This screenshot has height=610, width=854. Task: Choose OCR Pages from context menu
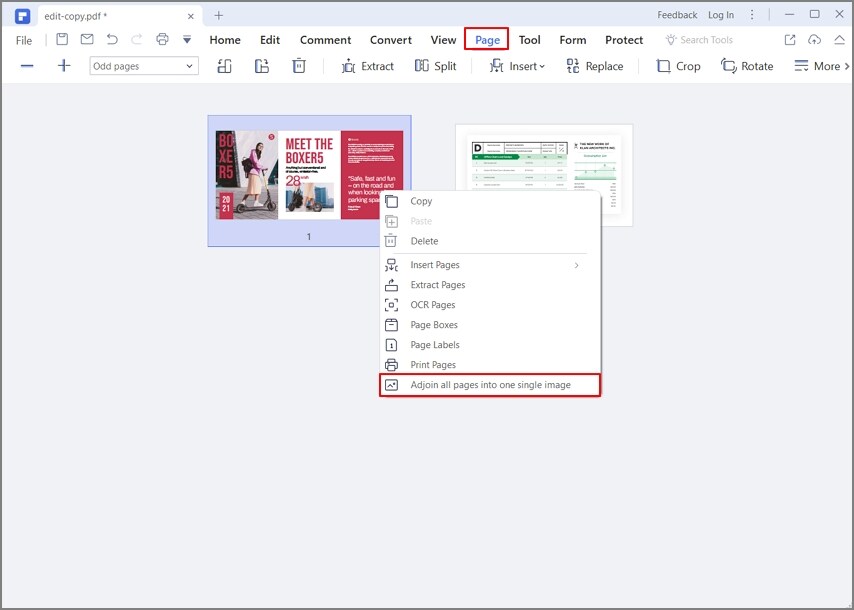click(x=432, y=305)
